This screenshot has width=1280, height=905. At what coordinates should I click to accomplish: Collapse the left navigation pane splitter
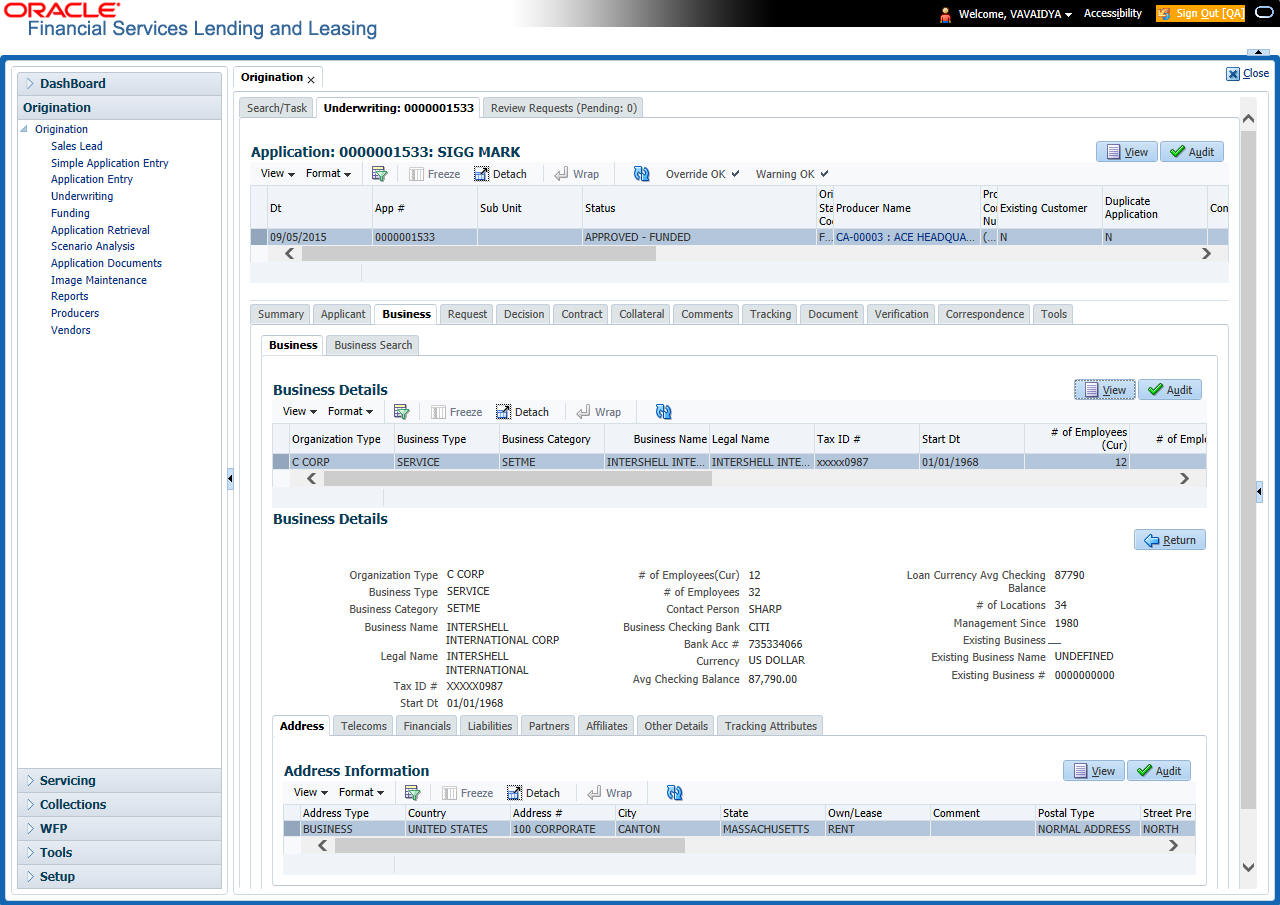(229, 480)
